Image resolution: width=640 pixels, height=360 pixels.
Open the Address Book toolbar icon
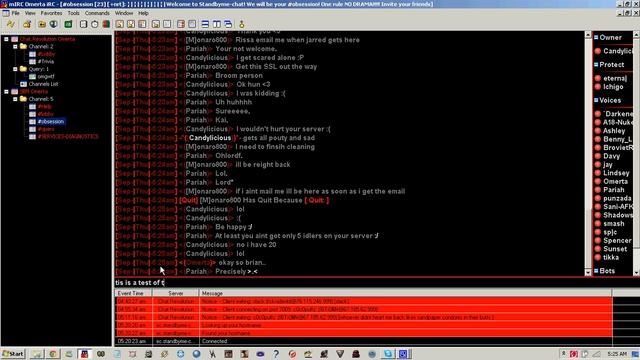coord(83,24)
